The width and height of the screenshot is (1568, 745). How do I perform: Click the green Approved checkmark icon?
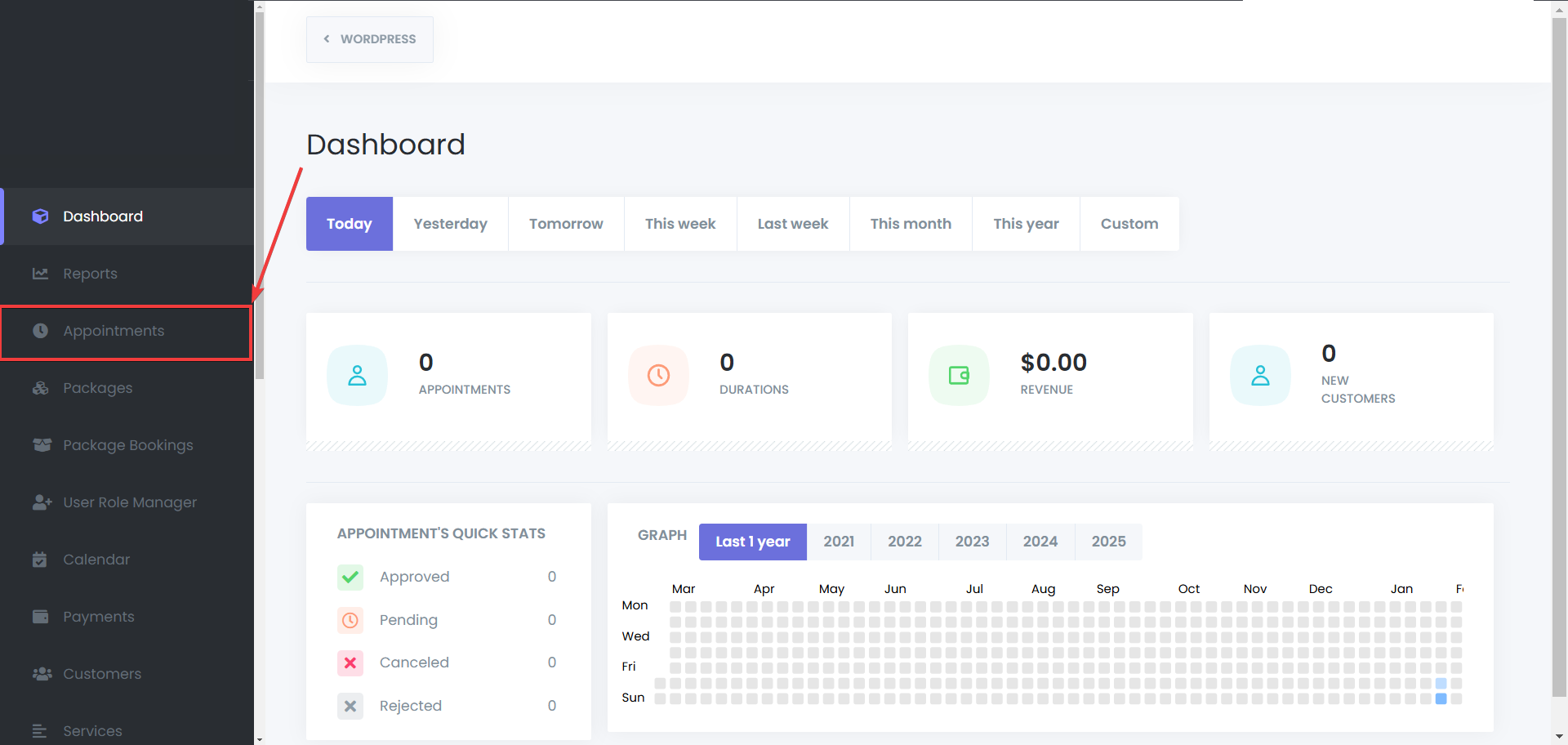click(350, 578)
